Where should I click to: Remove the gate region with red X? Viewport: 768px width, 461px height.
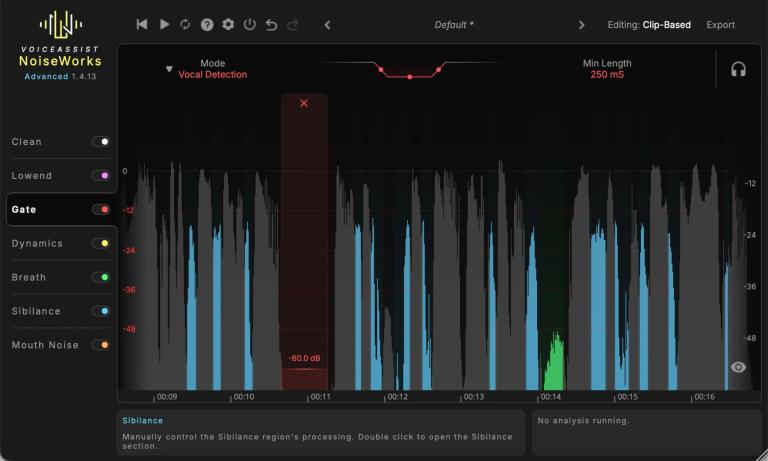pos(304,103)
